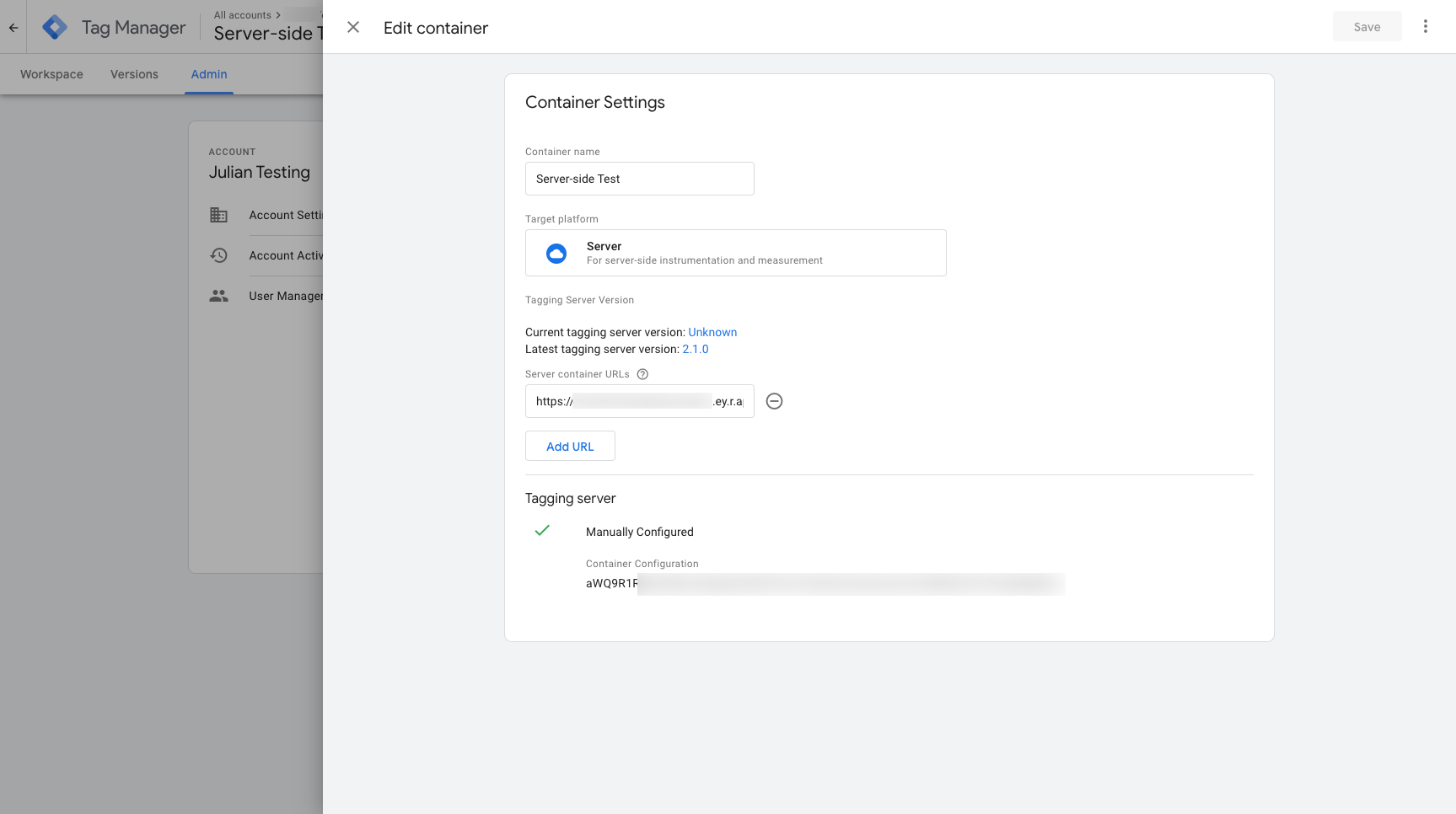Screen dimensions: 1456x814
Task: Navigate back using the arrow icon
Action: pos(13,27)
